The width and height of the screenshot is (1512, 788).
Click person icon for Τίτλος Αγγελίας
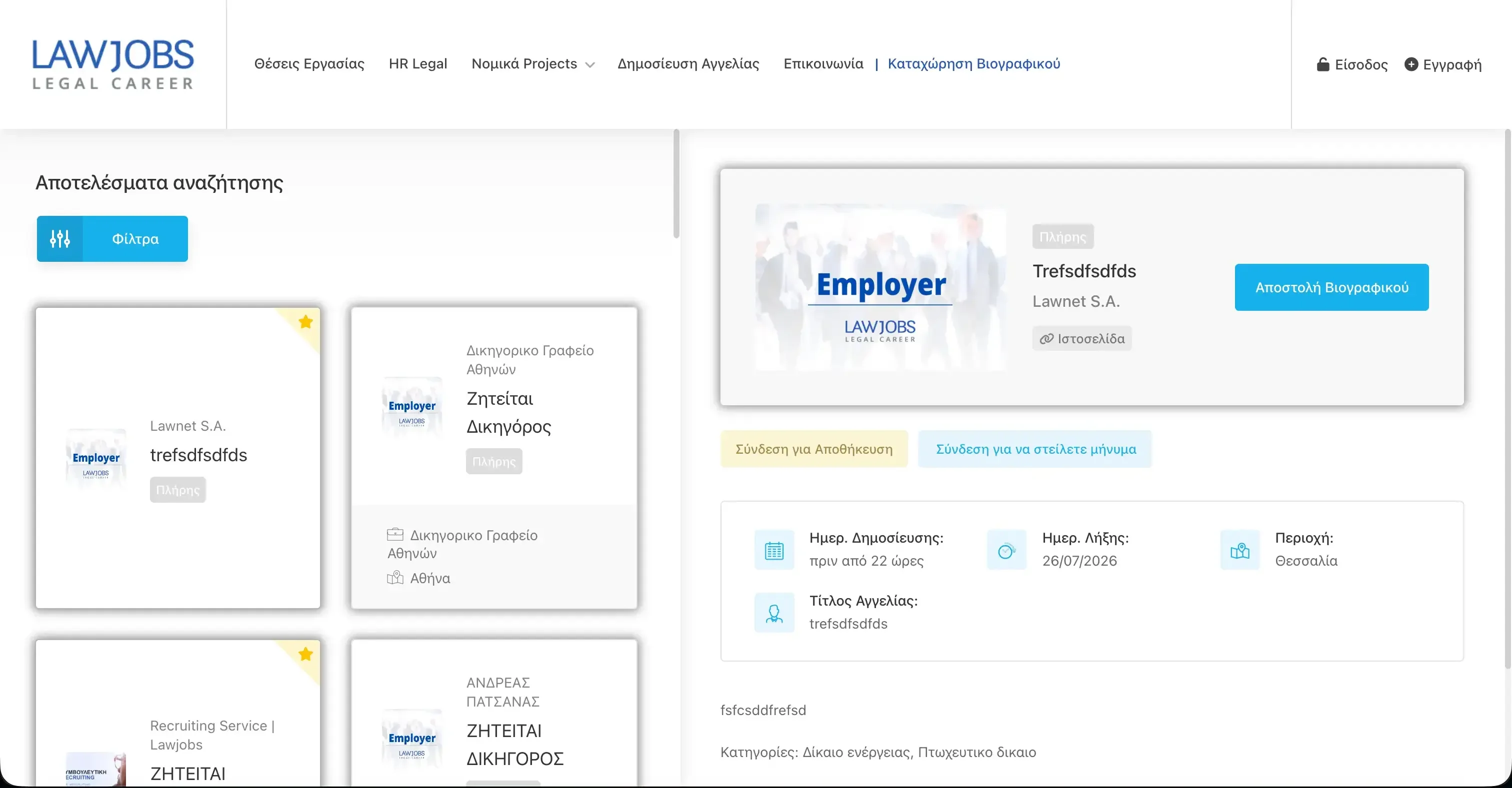point(774,613)
